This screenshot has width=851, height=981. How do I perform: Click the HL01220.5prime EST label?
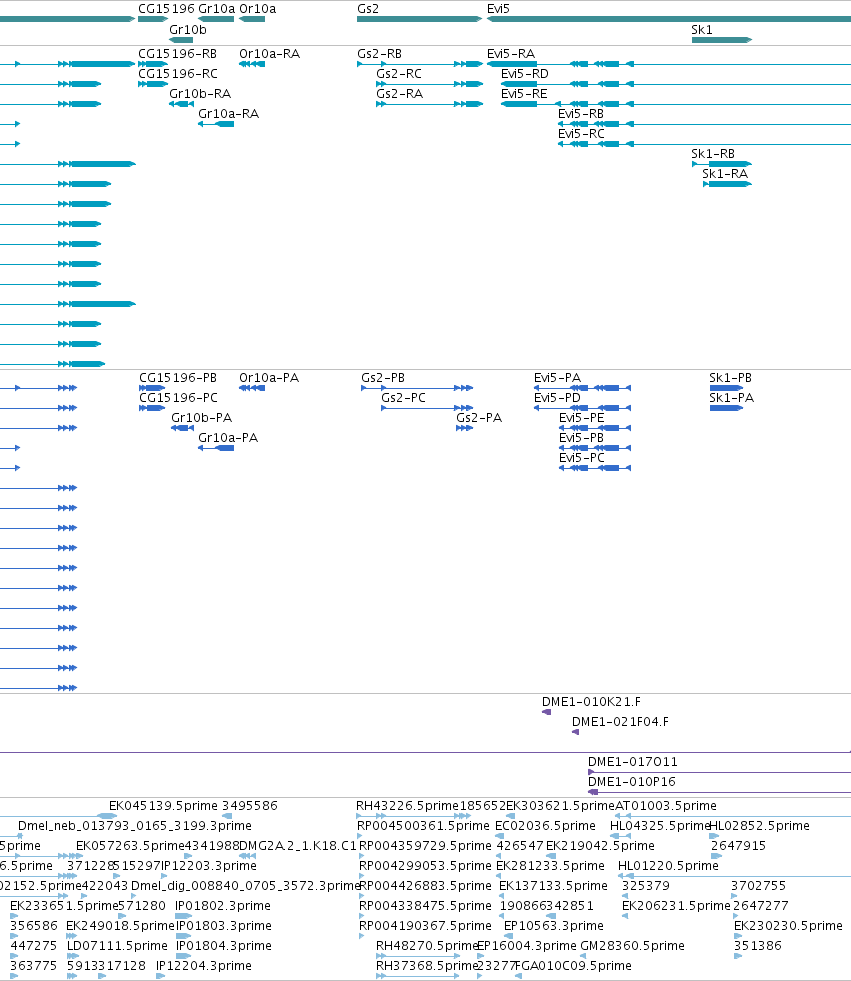(x=668, y=866)
